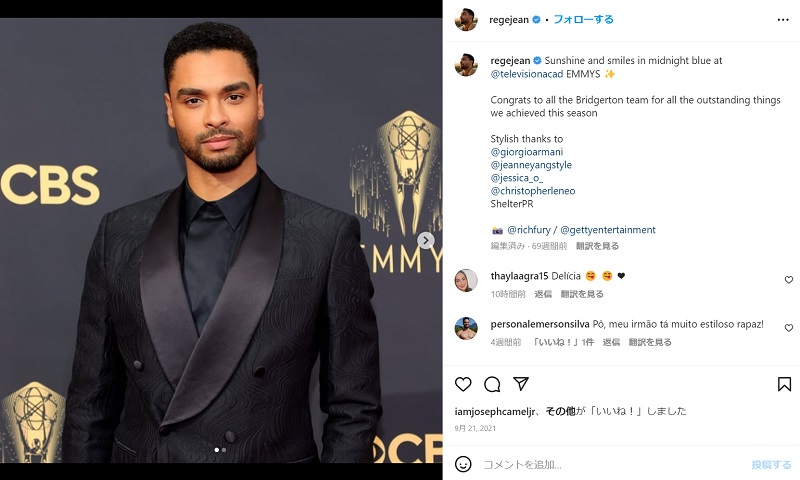
Task: Open the emoji picker smiley icon
Action: point(463,464)
